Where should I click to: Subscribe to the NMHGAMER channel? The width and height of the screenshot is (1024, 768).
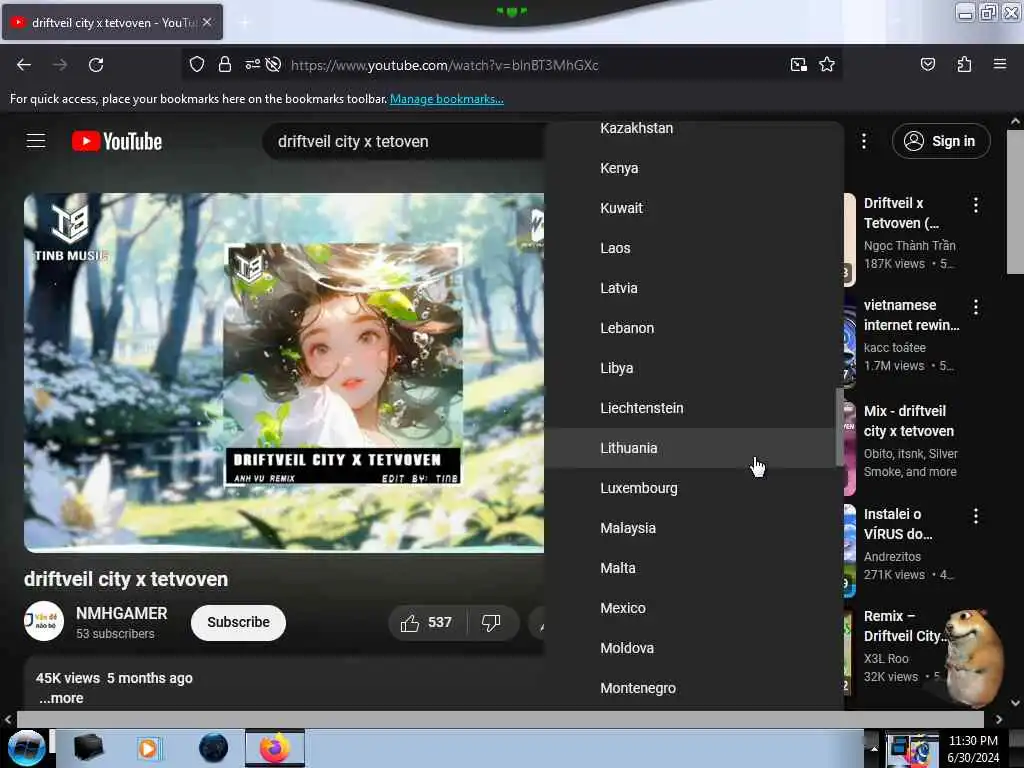238,622
